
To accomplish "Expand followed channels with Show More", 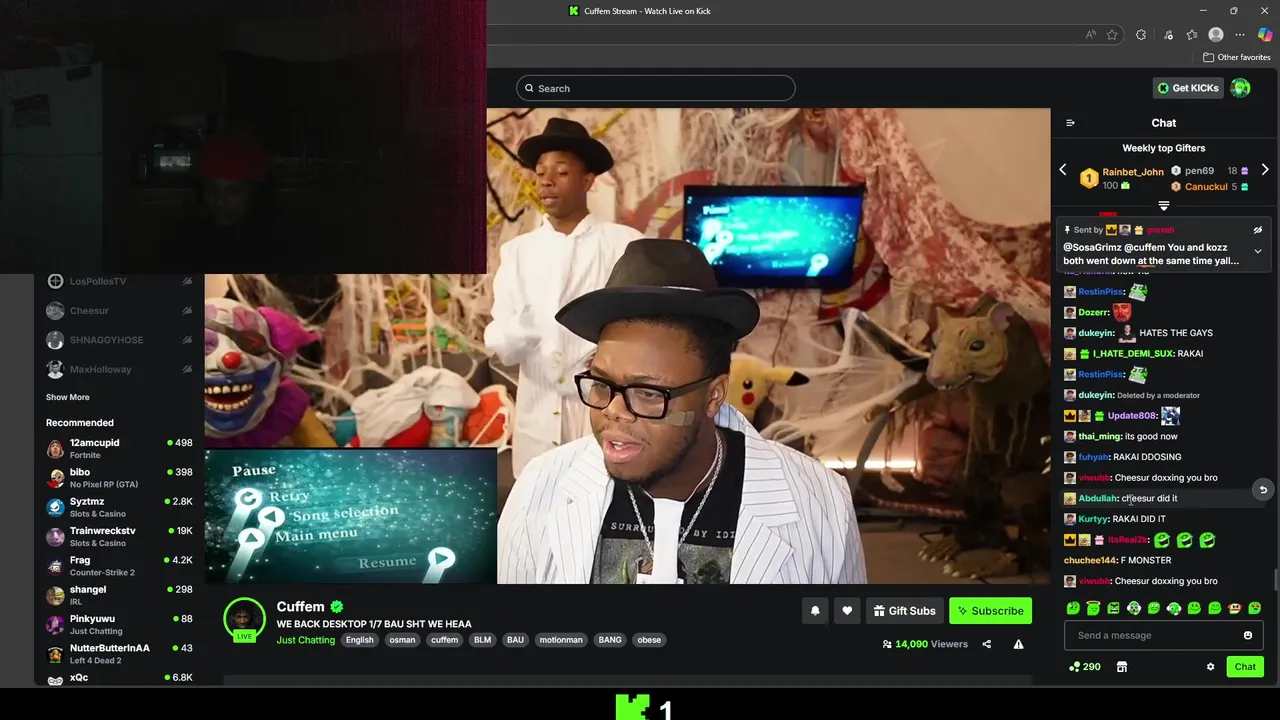I will pos(67,397).
